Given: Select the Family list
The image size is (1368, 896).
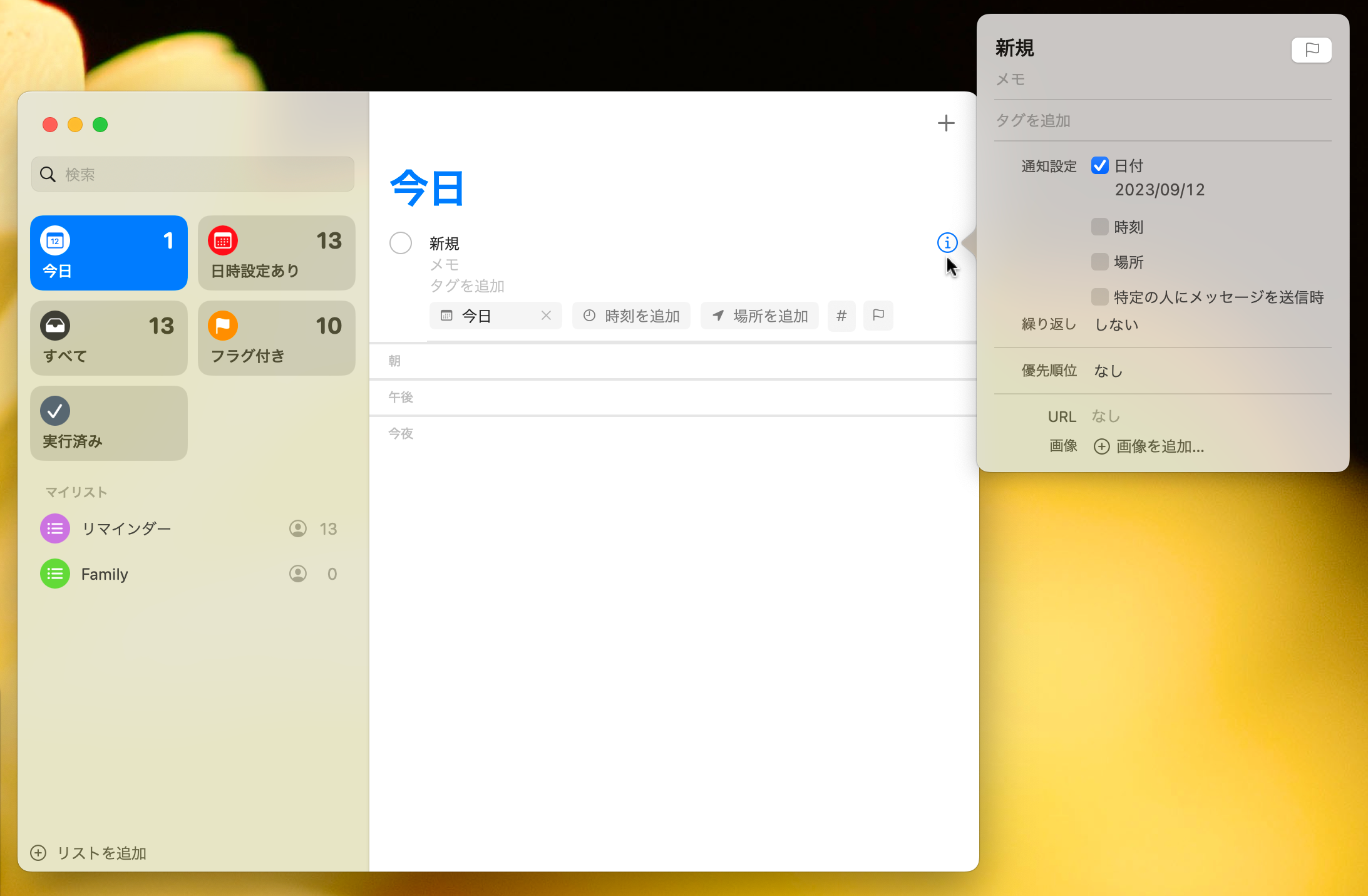Looking at the screenshot, I should [x=105, y=574].
